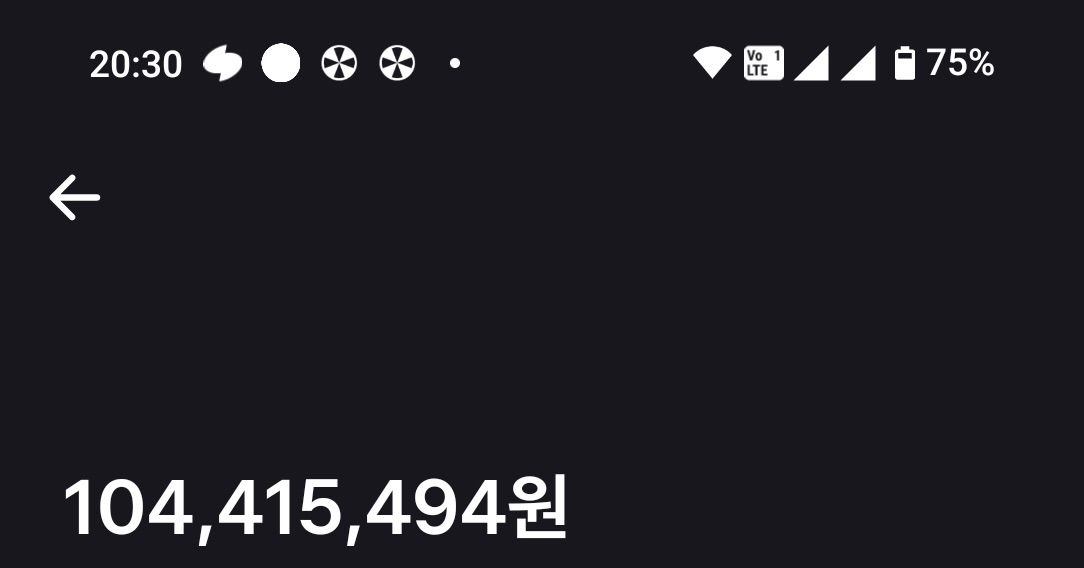The width and height of the screenshot is (1084, 568).
Task: Select the 104 millions part of balance
Action: [129, 508]
